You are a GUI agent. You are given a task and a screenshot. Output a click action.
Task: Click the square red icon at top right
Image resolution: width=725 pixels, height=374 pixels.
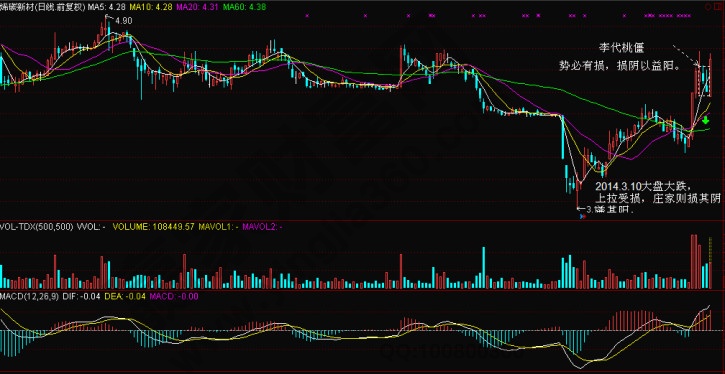718,6
